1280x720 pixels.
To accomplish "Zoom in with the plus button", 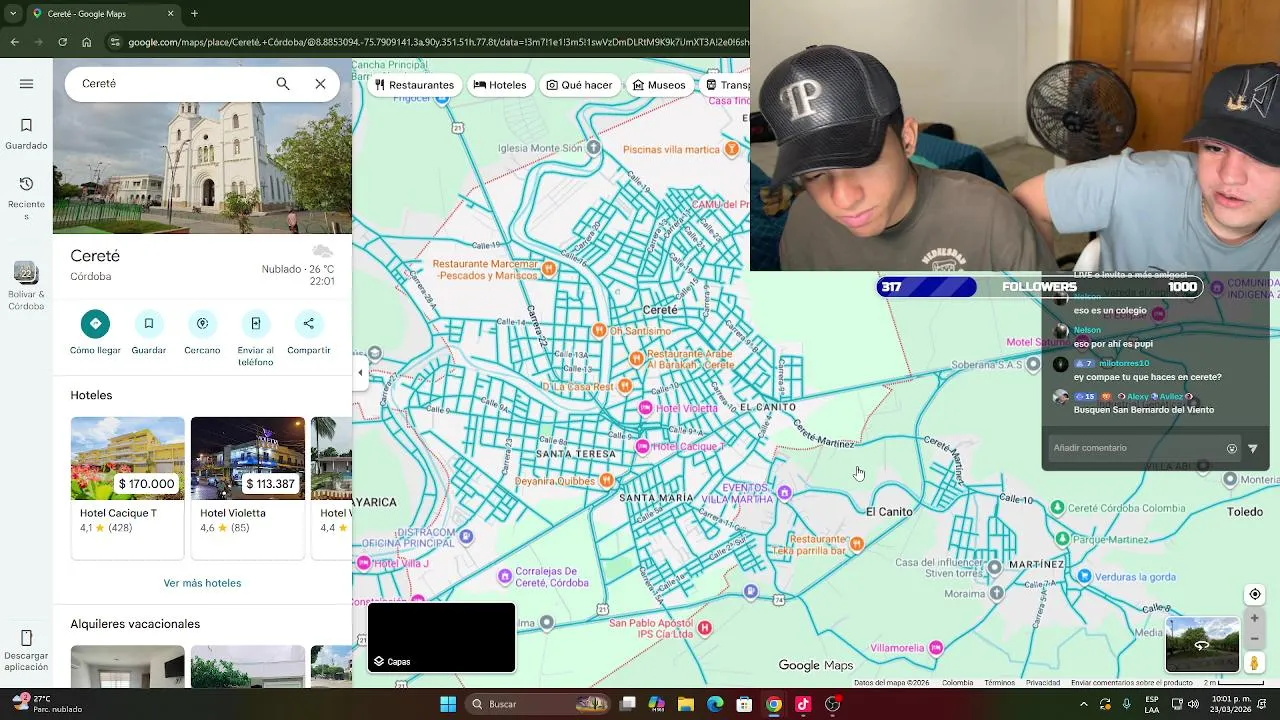I will tap(1255, 618).
